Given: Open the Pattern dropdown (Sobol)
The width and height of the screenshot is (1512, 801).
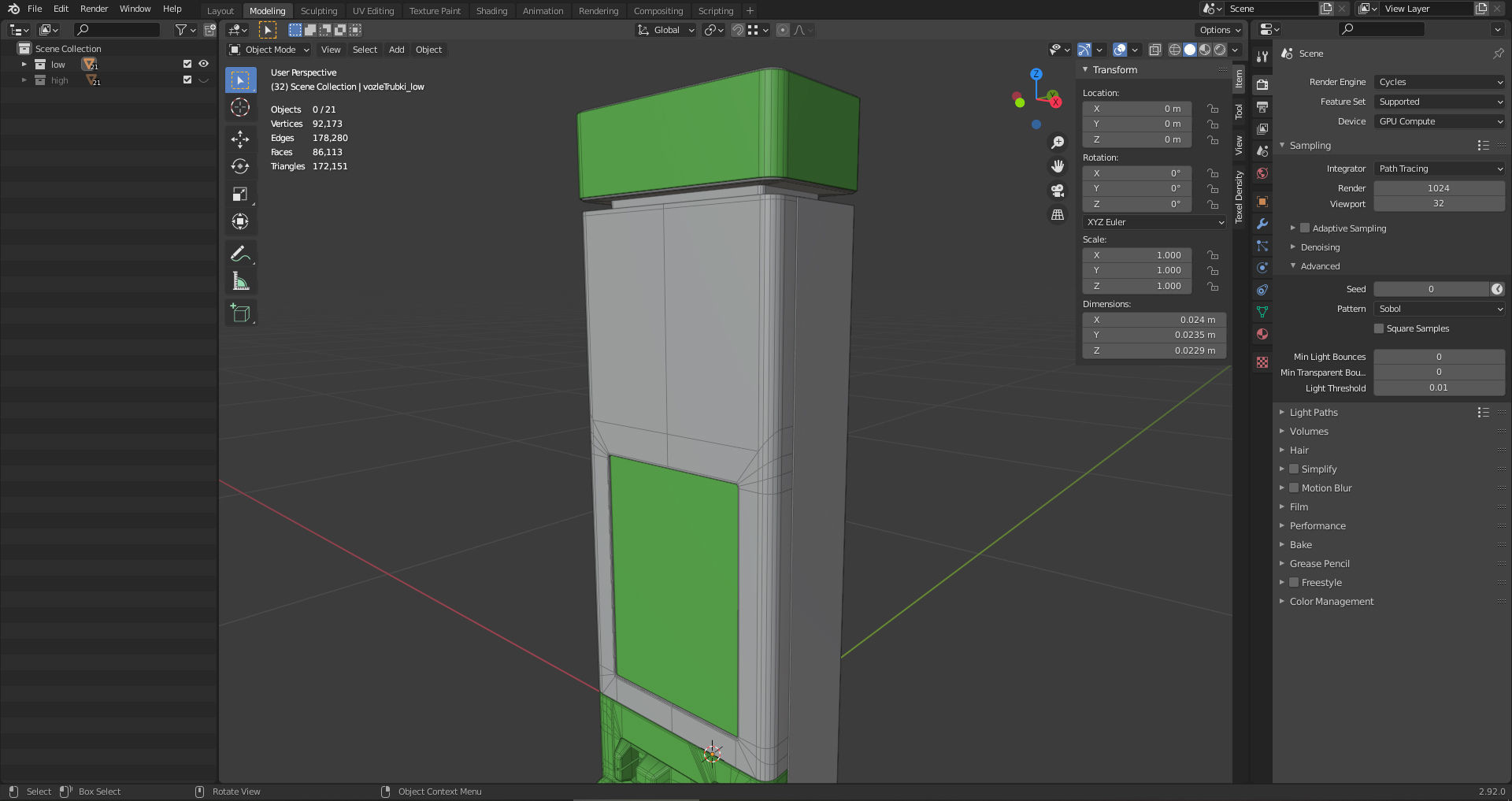Looking at the screenshot, I should (1440, 309).
